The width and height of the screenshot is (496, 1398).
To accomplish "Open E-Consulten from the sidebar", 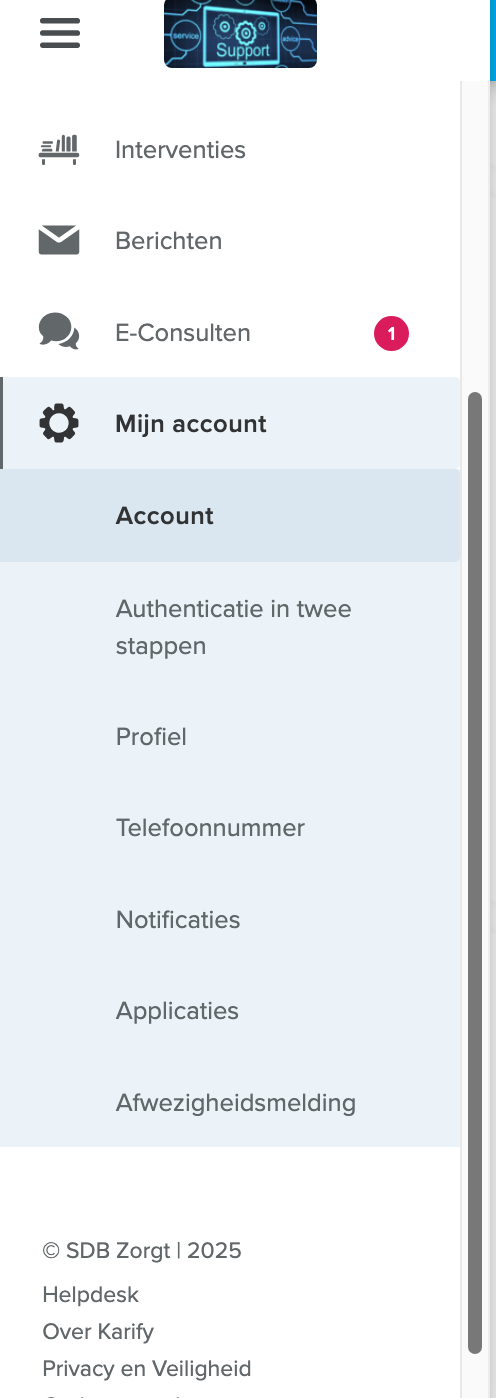I will click(231, 332).
